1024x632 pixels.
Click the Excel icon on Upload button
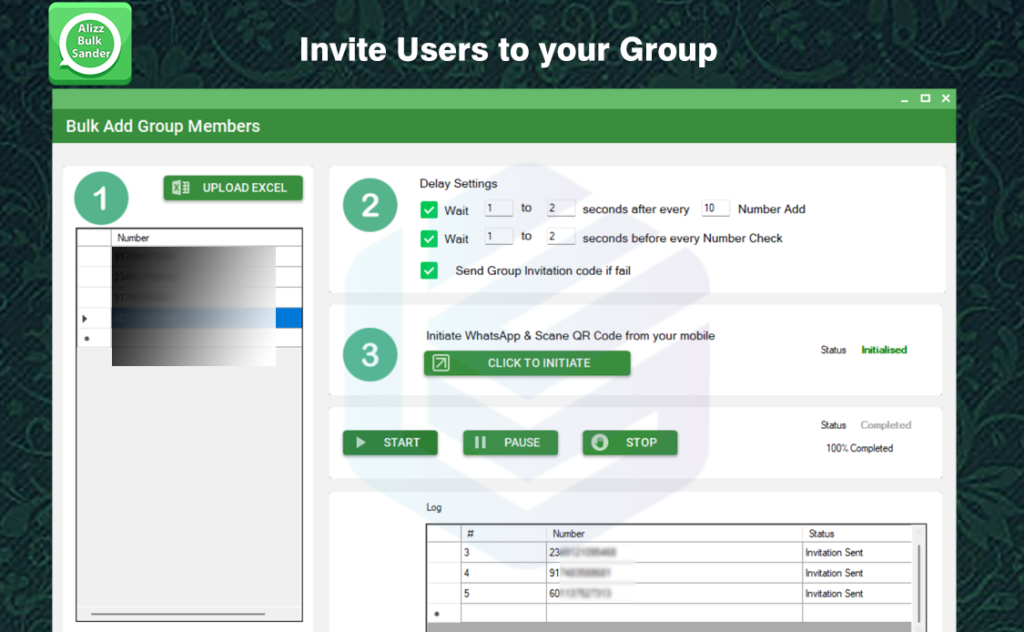click(181, 188)
